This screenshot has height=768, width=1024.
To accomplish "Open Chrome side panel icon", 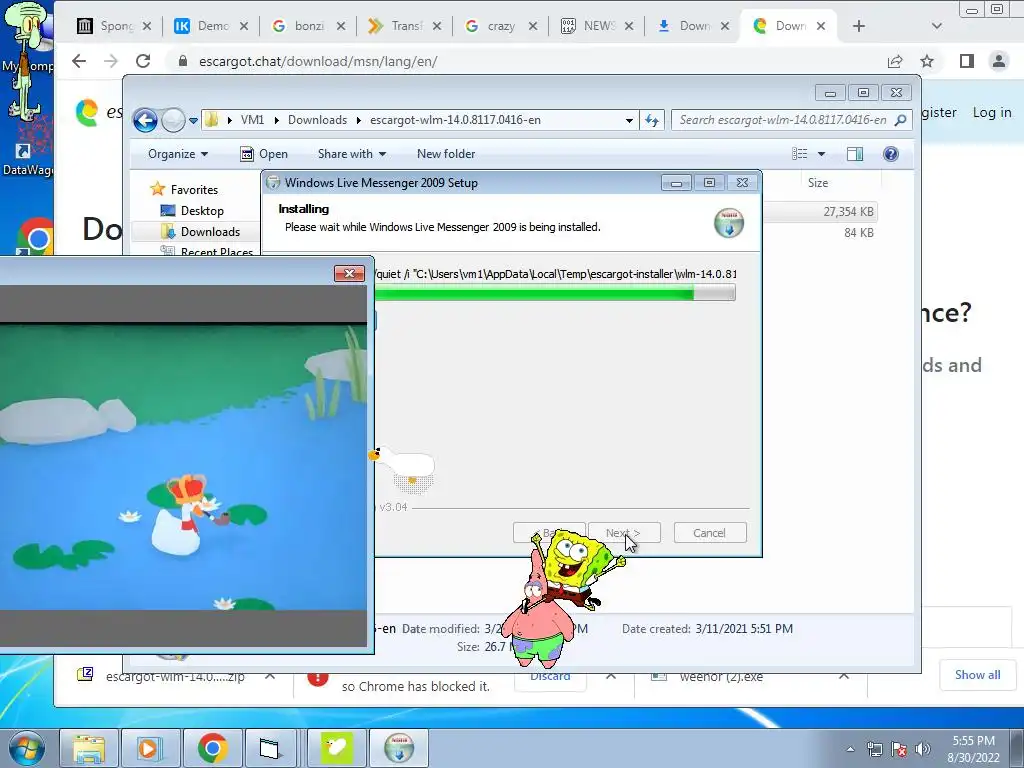I will [967, 61].
